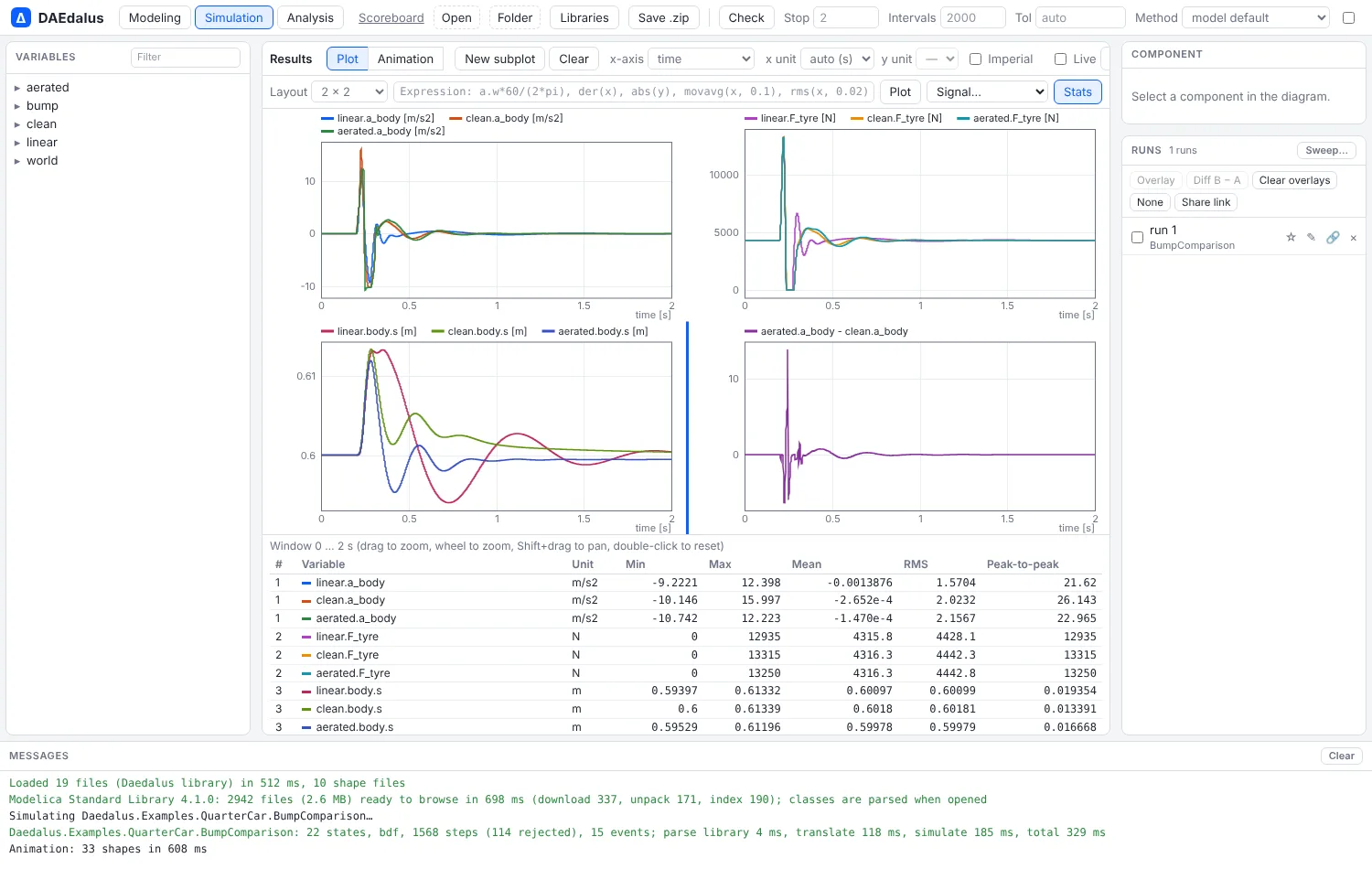This screenshot has height=869, width=1372.
Task: Enable the Live checkbox
Action: click(x=1060, y=59)
